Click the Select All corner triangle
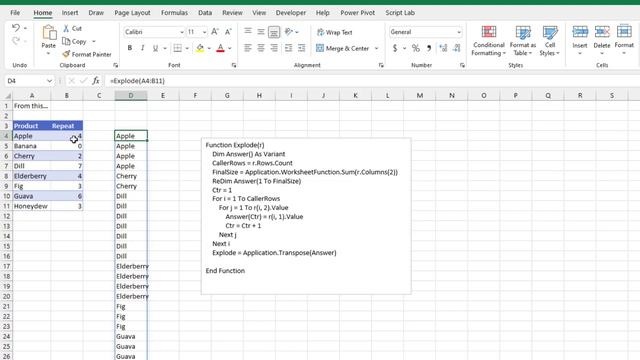The width and height of the screenshot is (640, 360). coord(7,96)
